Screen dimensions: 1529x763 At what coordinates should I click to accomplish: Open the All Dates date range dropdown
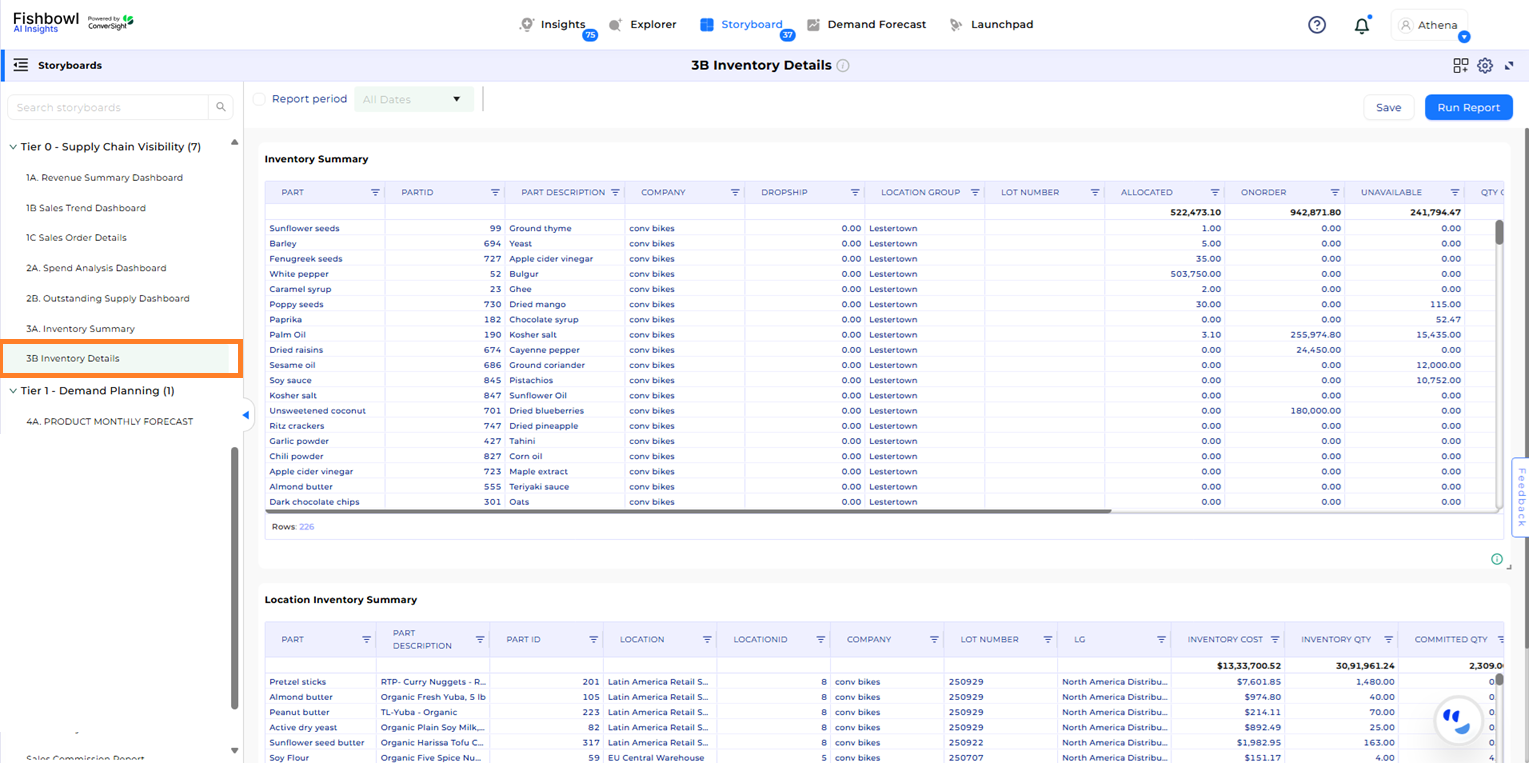pos(412,99)
